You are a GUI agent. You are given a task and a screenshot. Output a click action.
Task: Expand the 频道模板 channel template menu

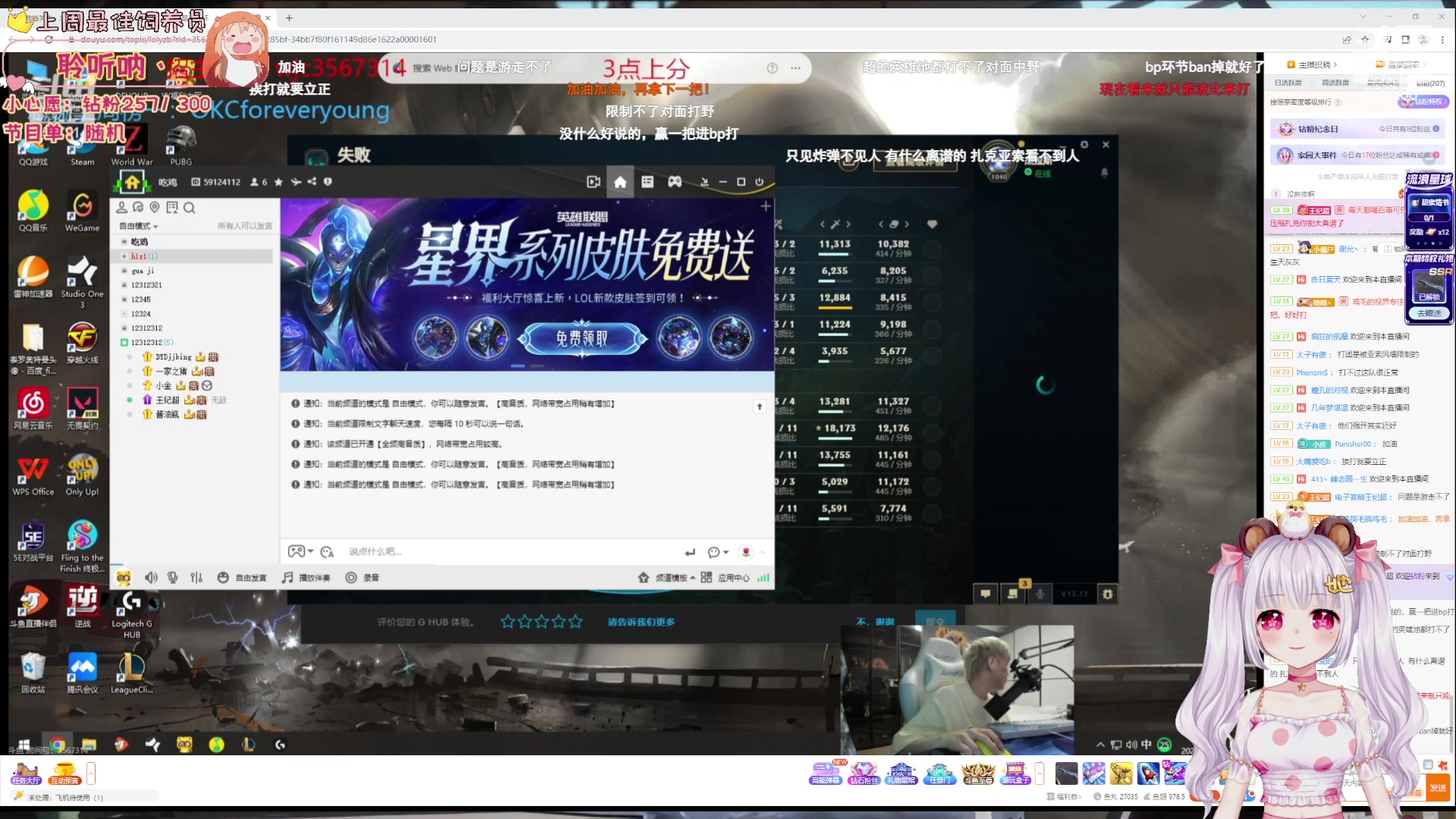667,578
